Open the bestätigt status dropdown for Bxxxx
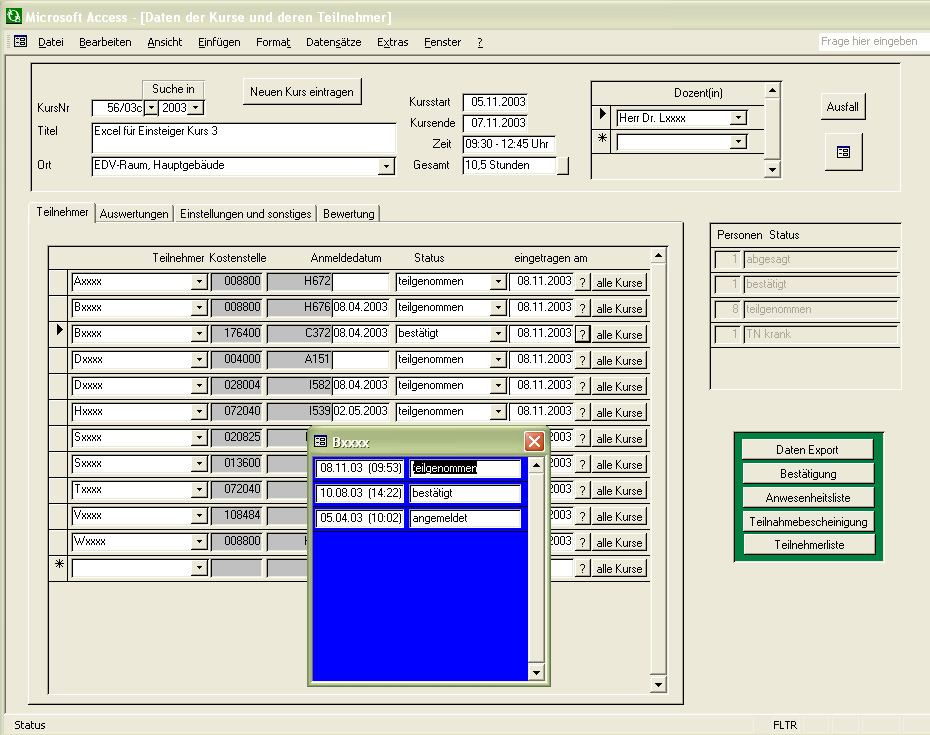This screenshot has width=930, height=735. [x=498, y=334]
